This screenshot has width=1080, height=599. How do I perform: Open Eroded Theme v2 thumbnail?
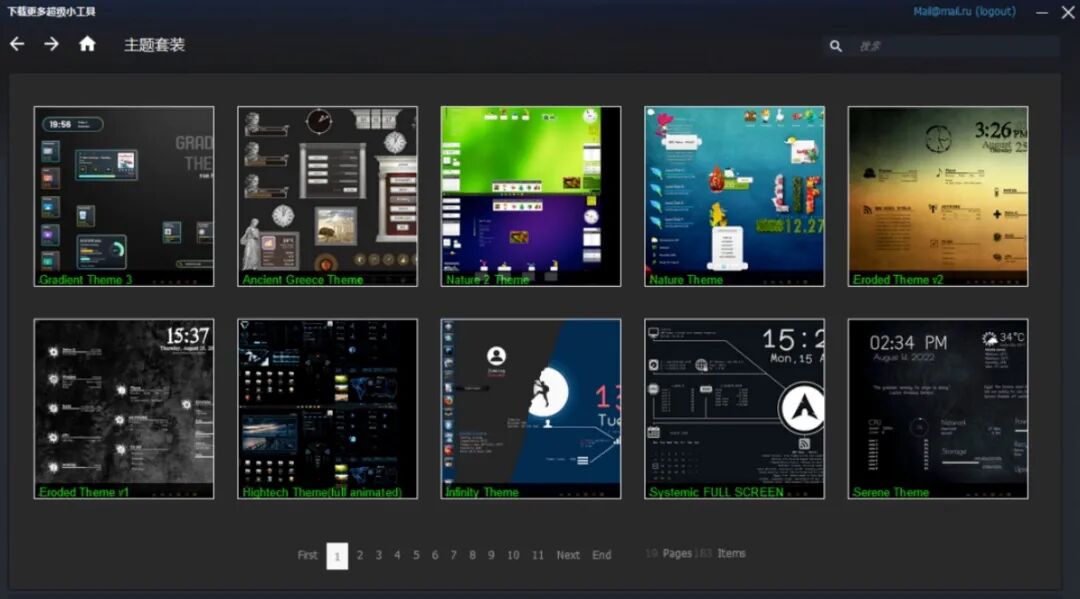pos(937,196)
